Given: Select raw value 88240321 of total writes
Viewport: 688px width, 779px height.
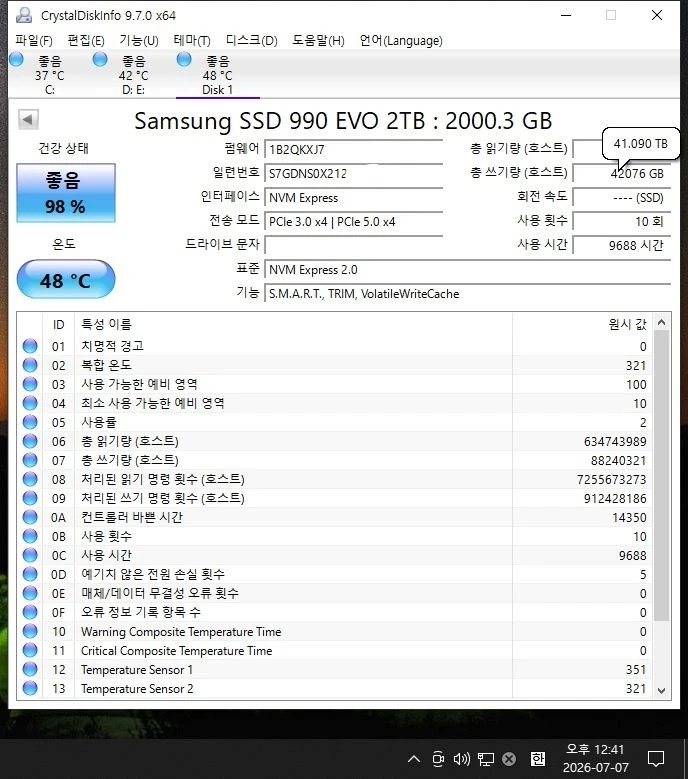Looking at the screenshot, I should tap(618, 461).
